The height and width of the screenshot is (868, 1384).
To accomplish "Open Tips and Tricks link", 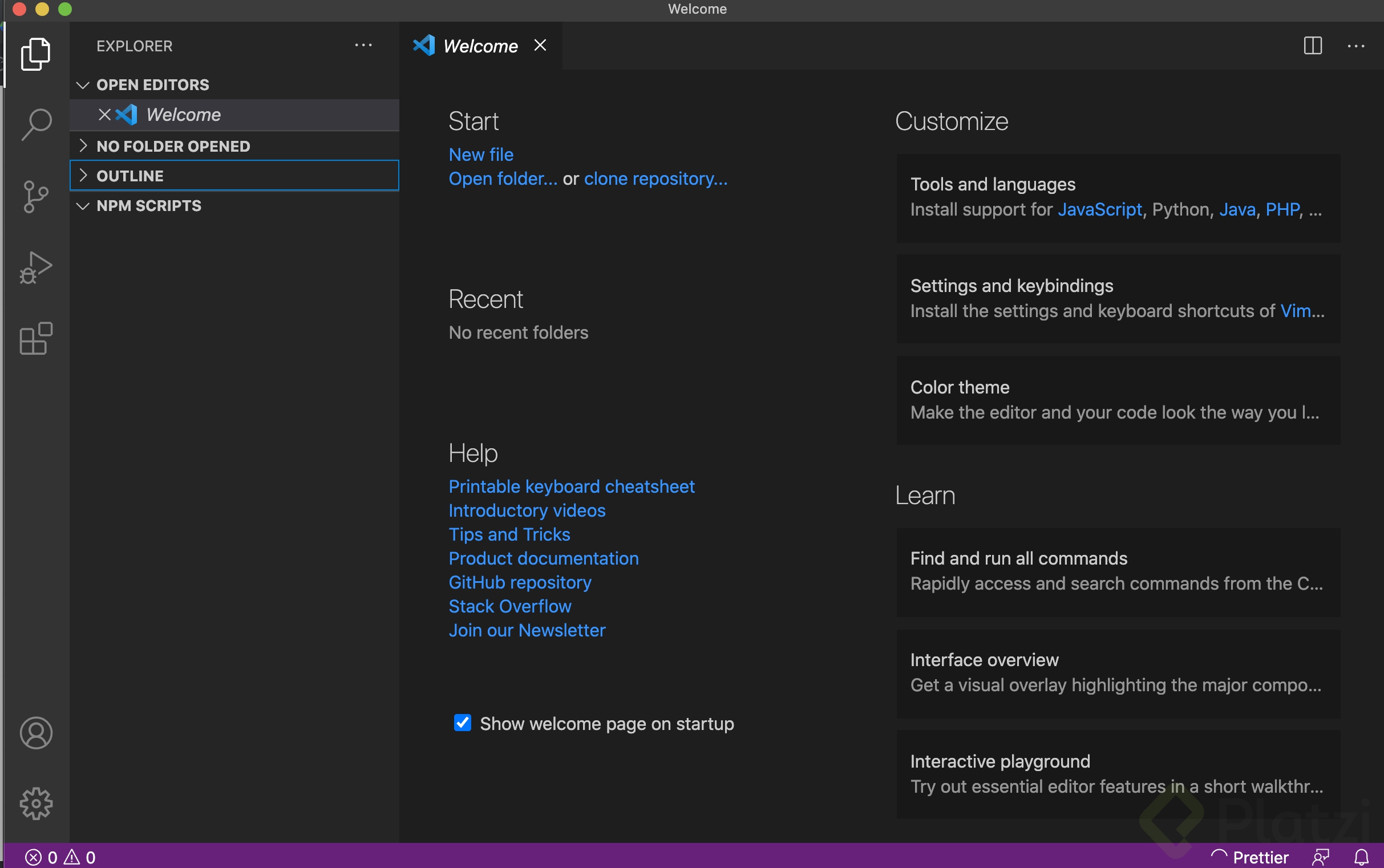I will click(x=509, y=534).
